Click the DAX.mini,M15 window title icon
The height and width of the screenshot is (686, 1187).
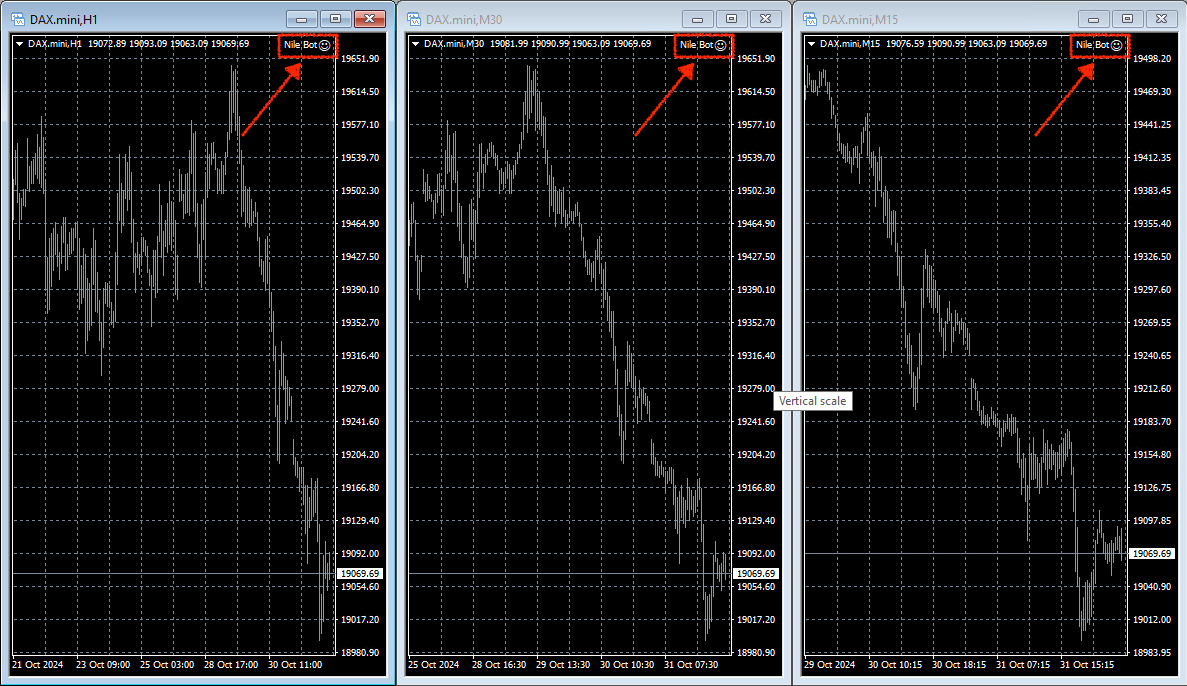coord(810,19)
